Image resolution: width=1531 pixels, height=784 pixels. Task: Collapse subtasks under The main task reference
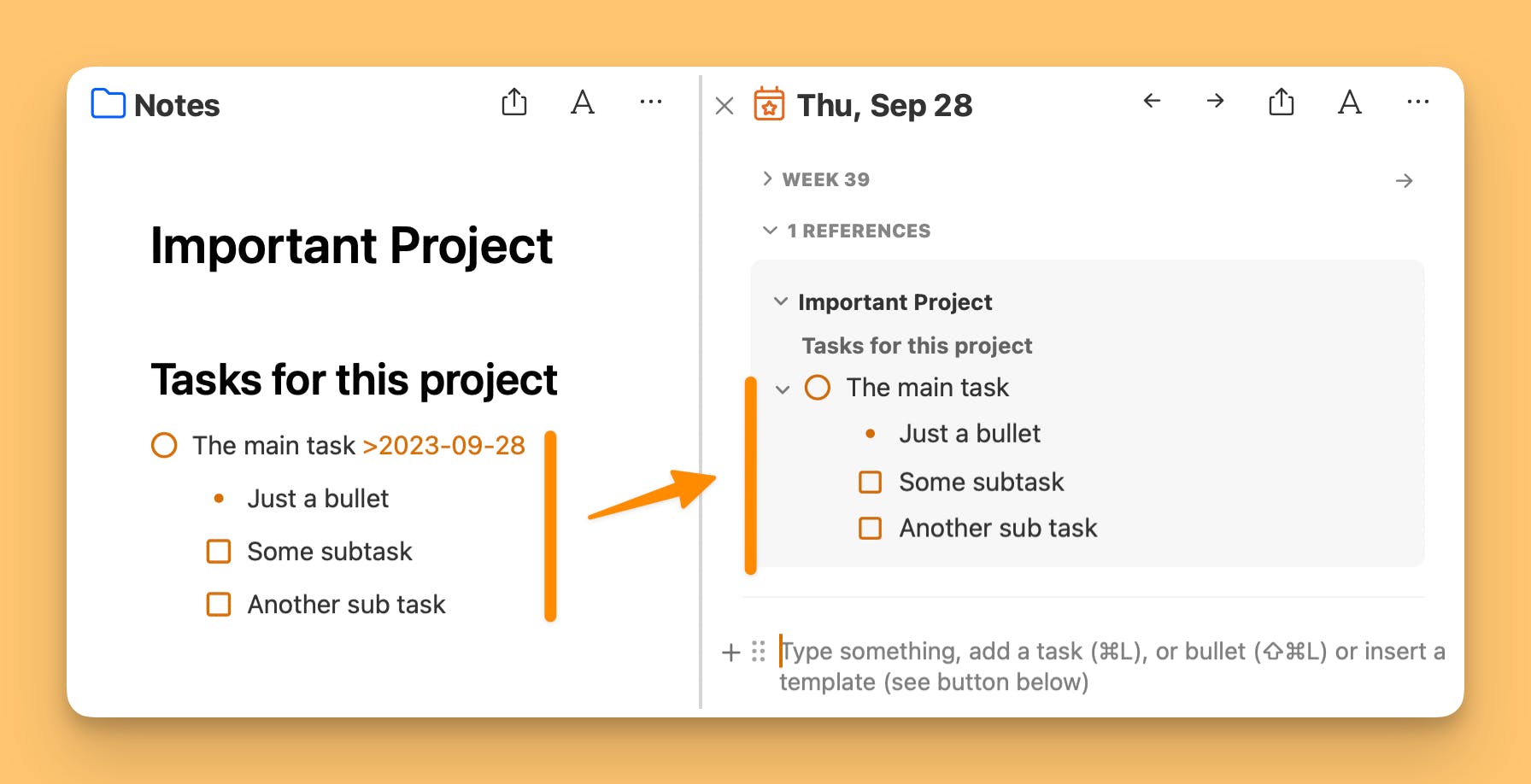783,389
